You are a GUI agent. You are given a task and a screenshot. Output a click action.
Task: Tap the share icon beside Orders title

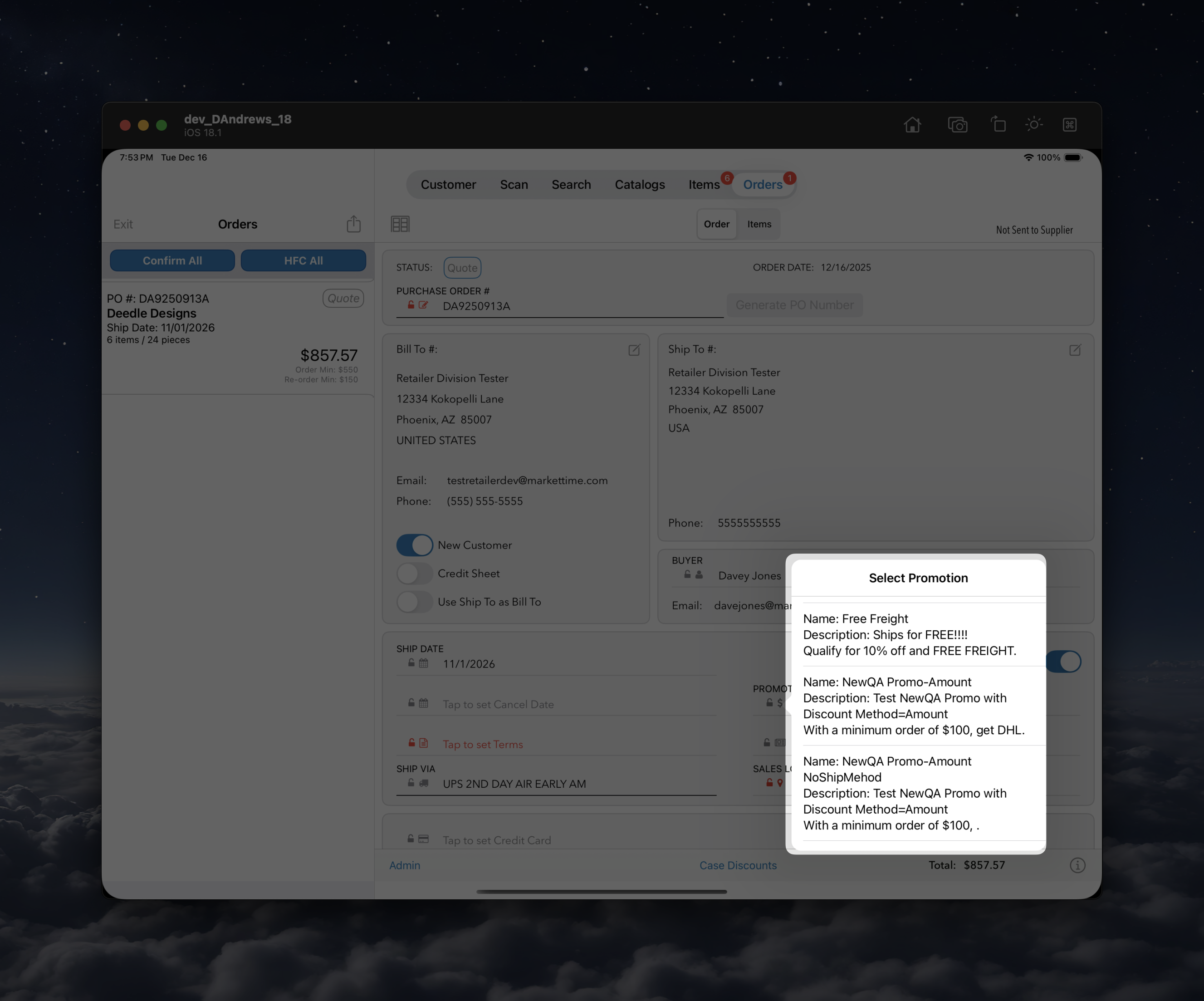[354, 224]
